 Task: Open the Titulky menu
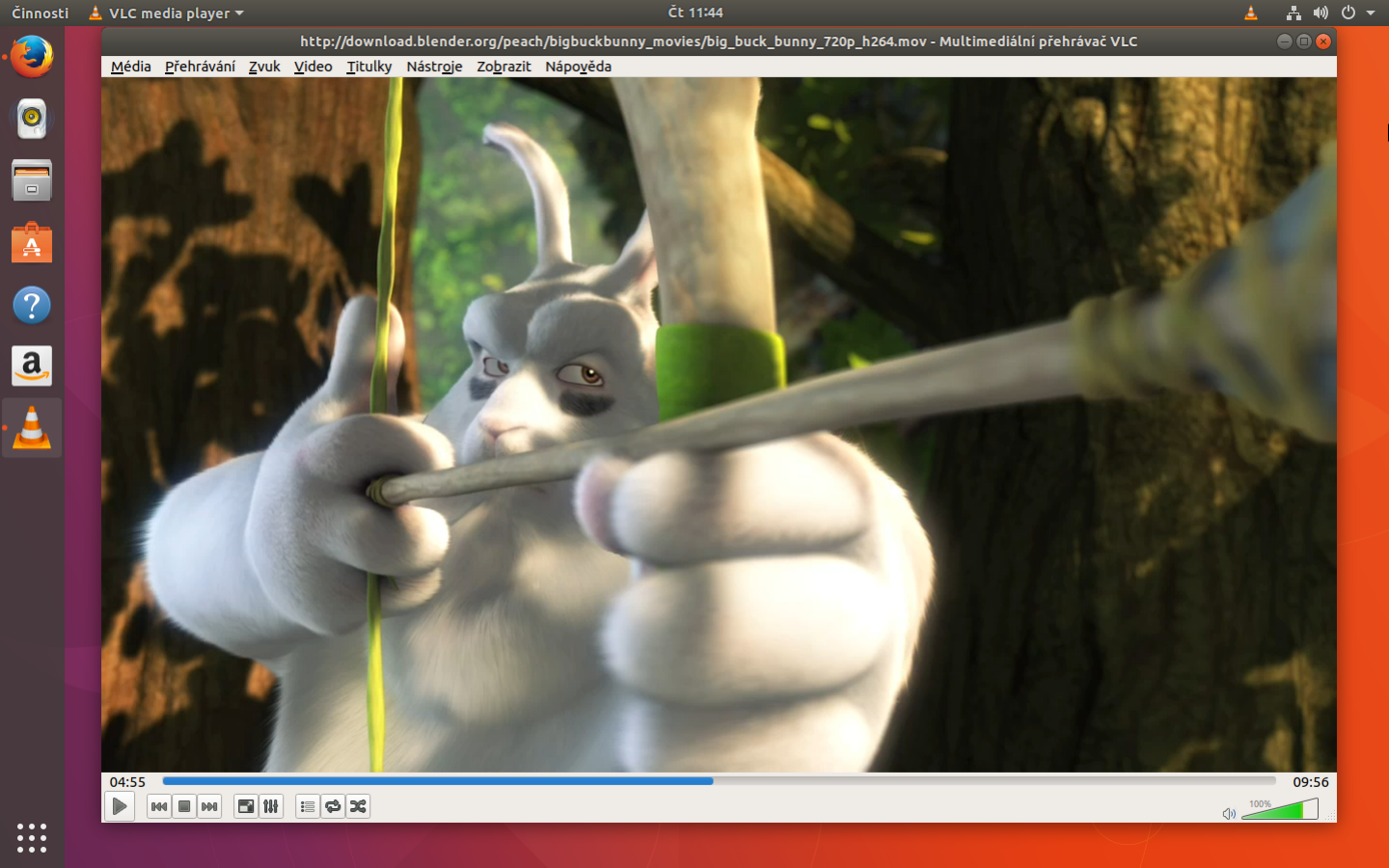pos(368,67)
